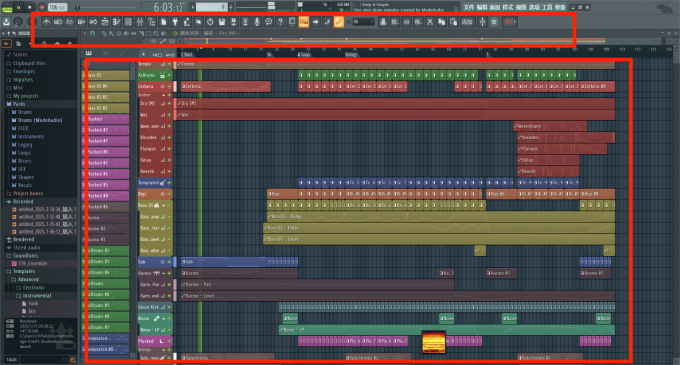Screen dimensions: 680x365
Task: Mute the Cerbera track
Action: pos(170,86)
